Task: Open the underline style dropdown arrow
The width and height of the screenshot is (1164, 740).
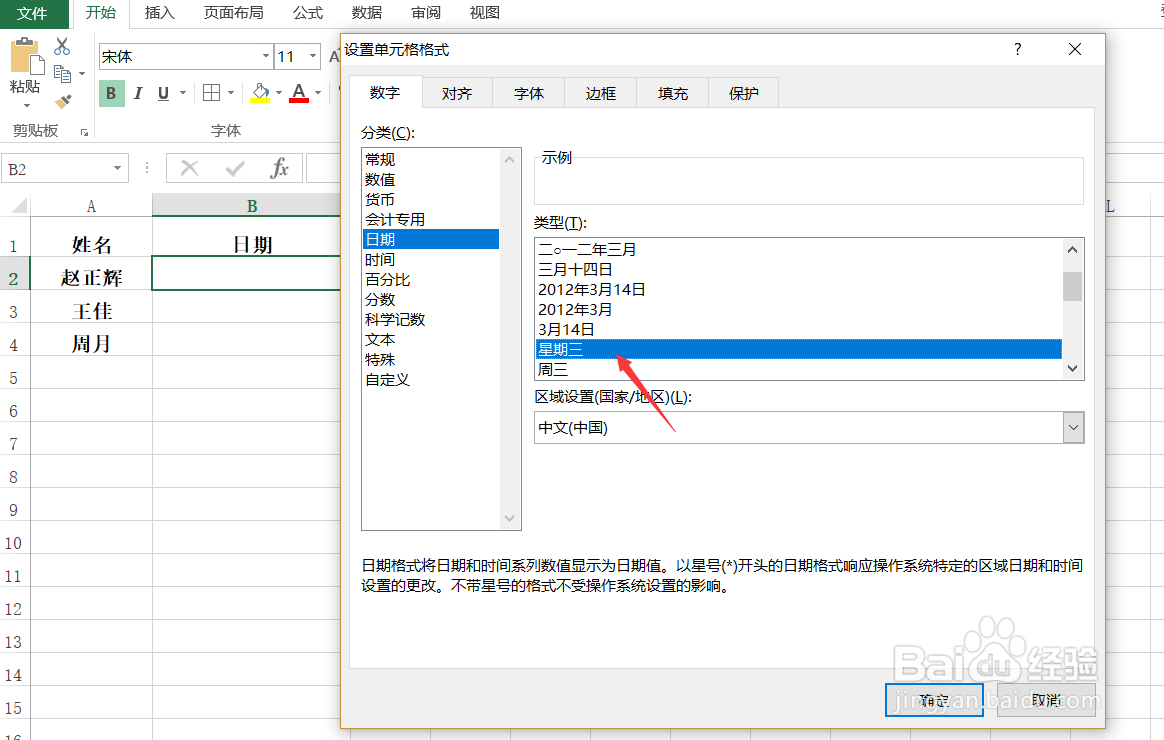Action: (183, 93)
